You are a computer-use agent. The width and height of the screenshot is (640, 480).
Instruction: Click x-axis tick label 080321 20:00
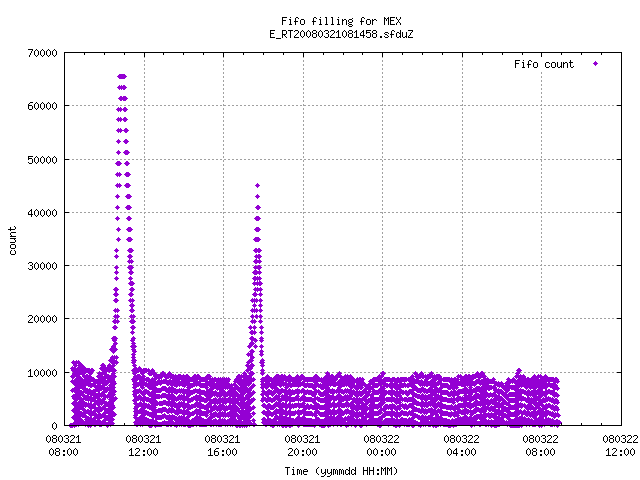click(302, 446)
